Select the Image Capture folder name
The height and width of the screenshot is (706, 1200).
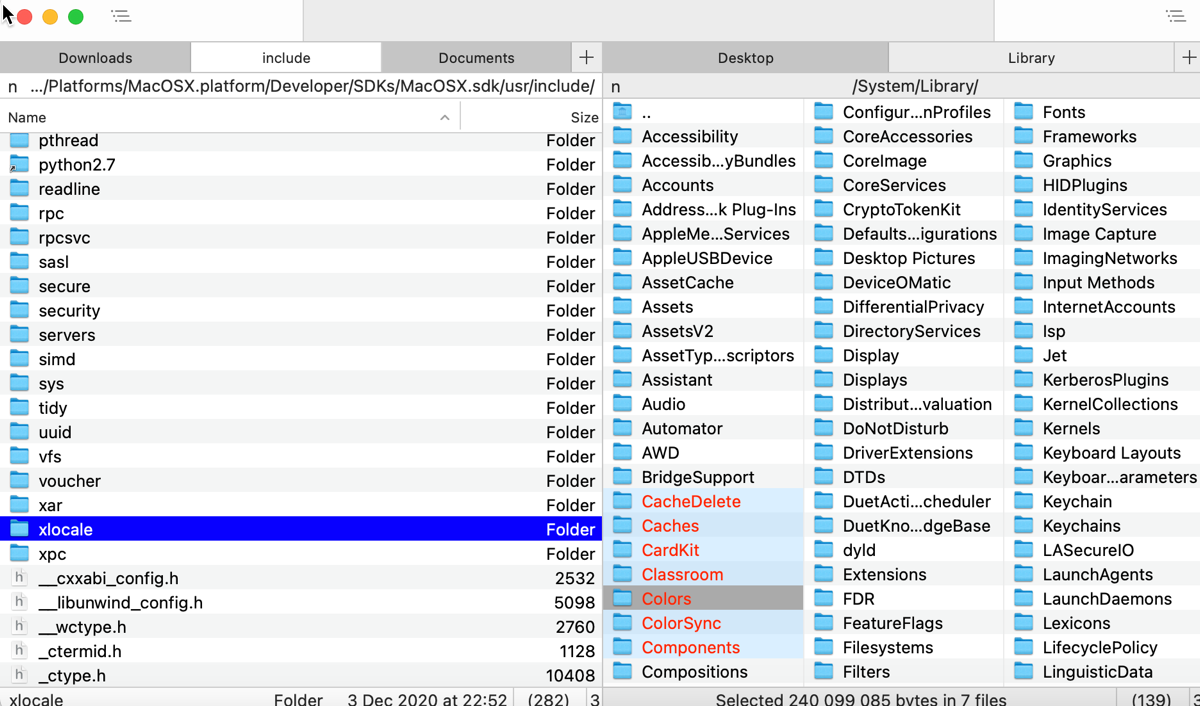pos(1099,234)
